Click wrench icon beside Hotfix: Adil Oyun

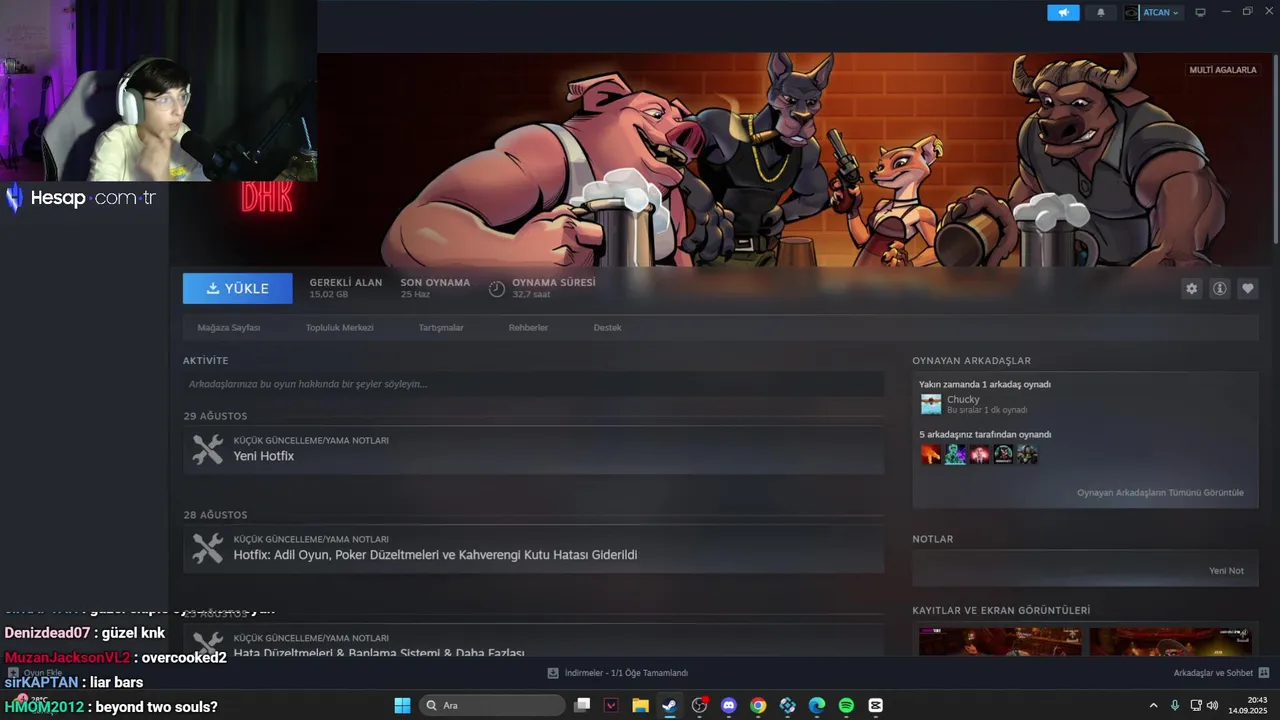pos(208,548)
